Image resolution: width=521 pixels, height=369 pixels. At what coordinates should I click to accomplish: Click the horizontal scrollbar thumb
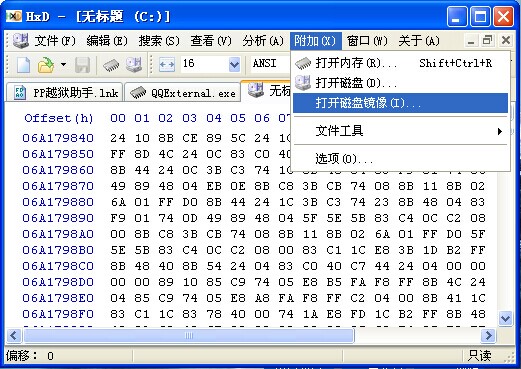click(189, 336)
